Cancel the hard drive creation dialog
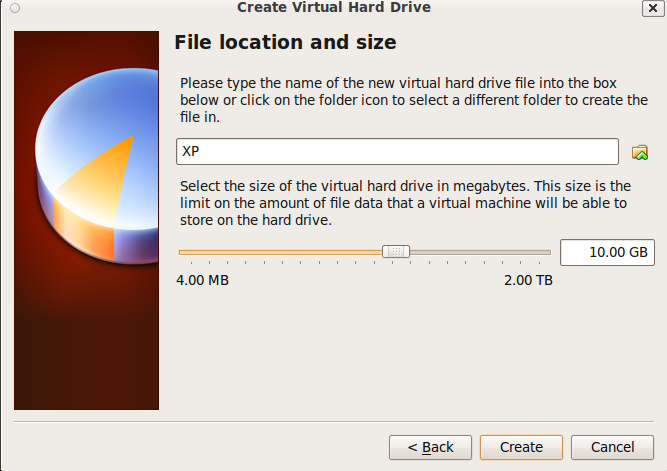 tap(612, 447)
